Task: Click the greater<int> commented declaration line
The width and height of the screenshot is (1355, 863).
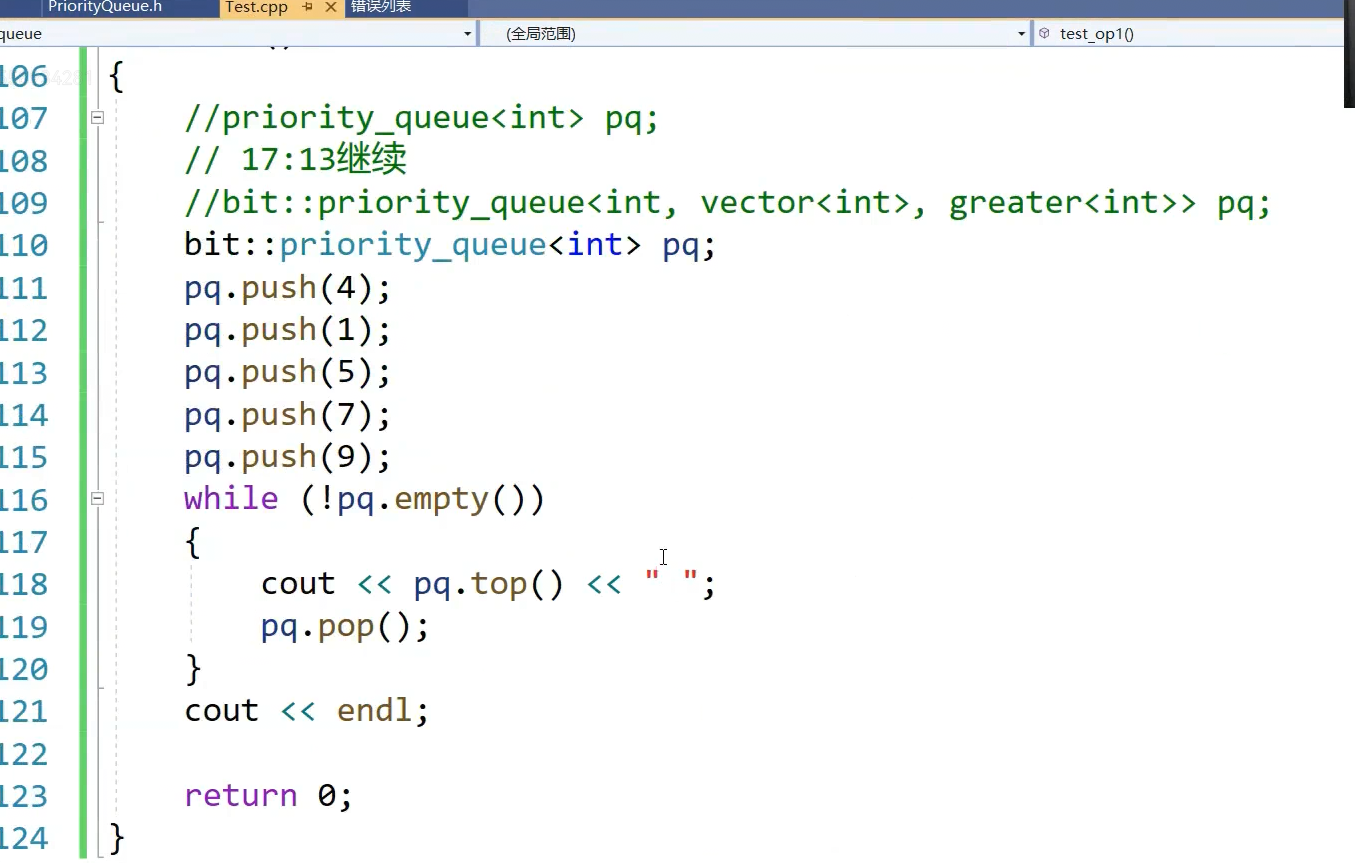Action: coord(727,204)
